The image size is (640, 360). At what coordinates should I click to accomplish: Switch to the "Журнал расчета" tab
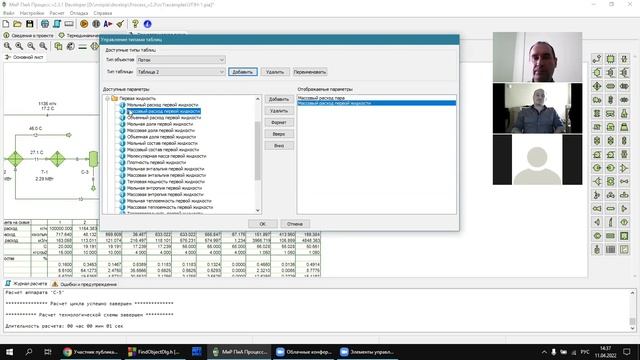[26, 284]
